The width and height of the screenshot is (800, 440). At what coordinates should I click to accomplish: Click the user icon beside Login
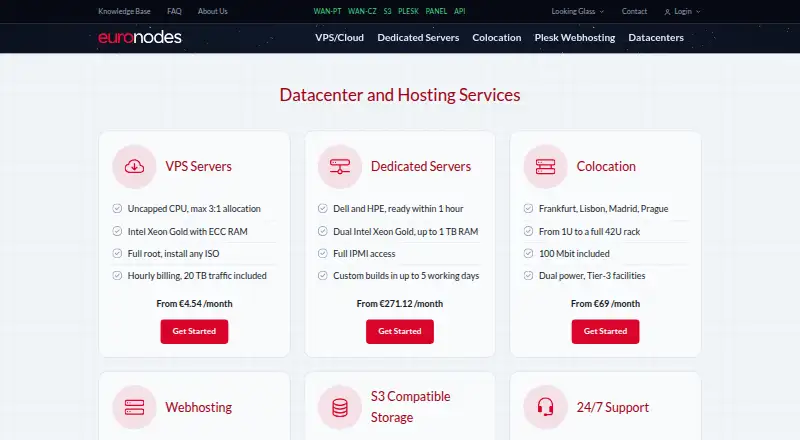pos(667,12)
